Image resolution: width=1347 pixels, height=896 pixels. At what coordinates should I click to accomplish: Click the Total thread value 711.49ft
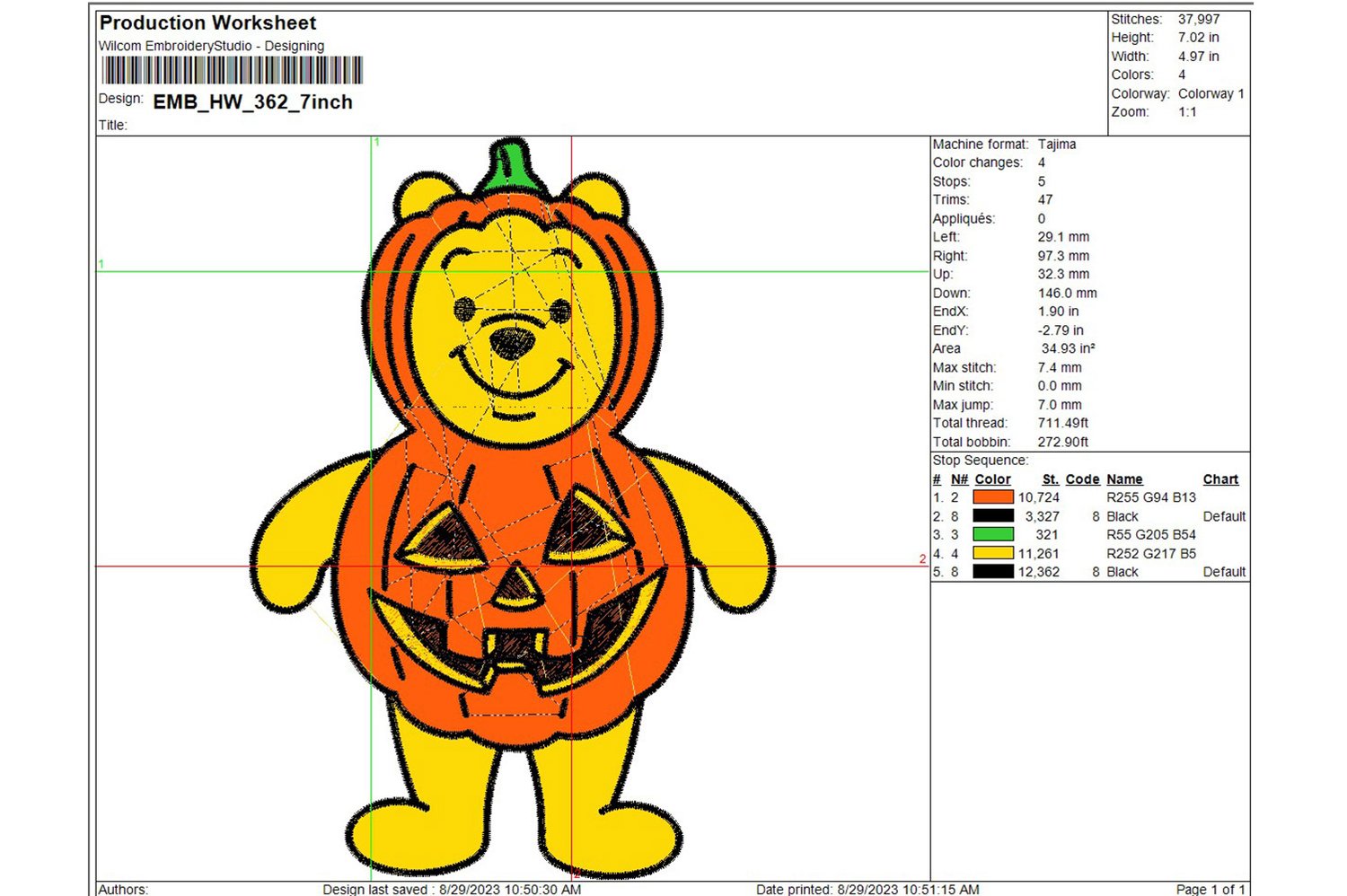(1063, 423)
